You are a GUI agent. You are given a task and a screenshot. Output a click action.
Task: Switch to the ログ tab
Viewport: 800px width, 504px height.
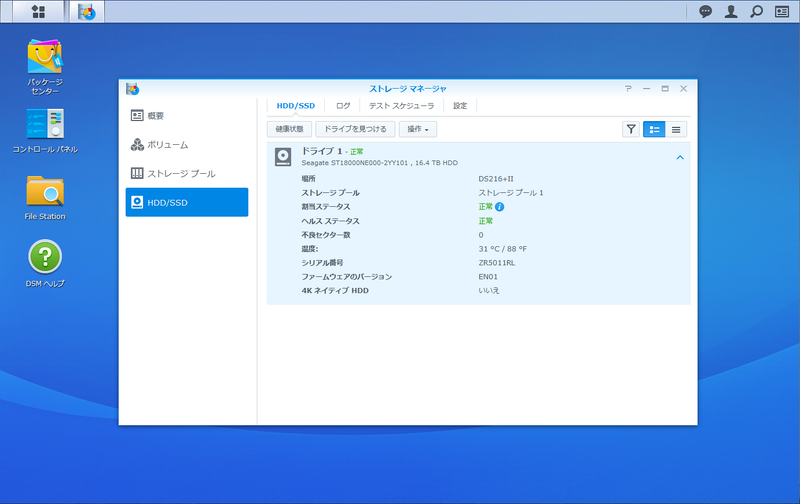(343, 106)
